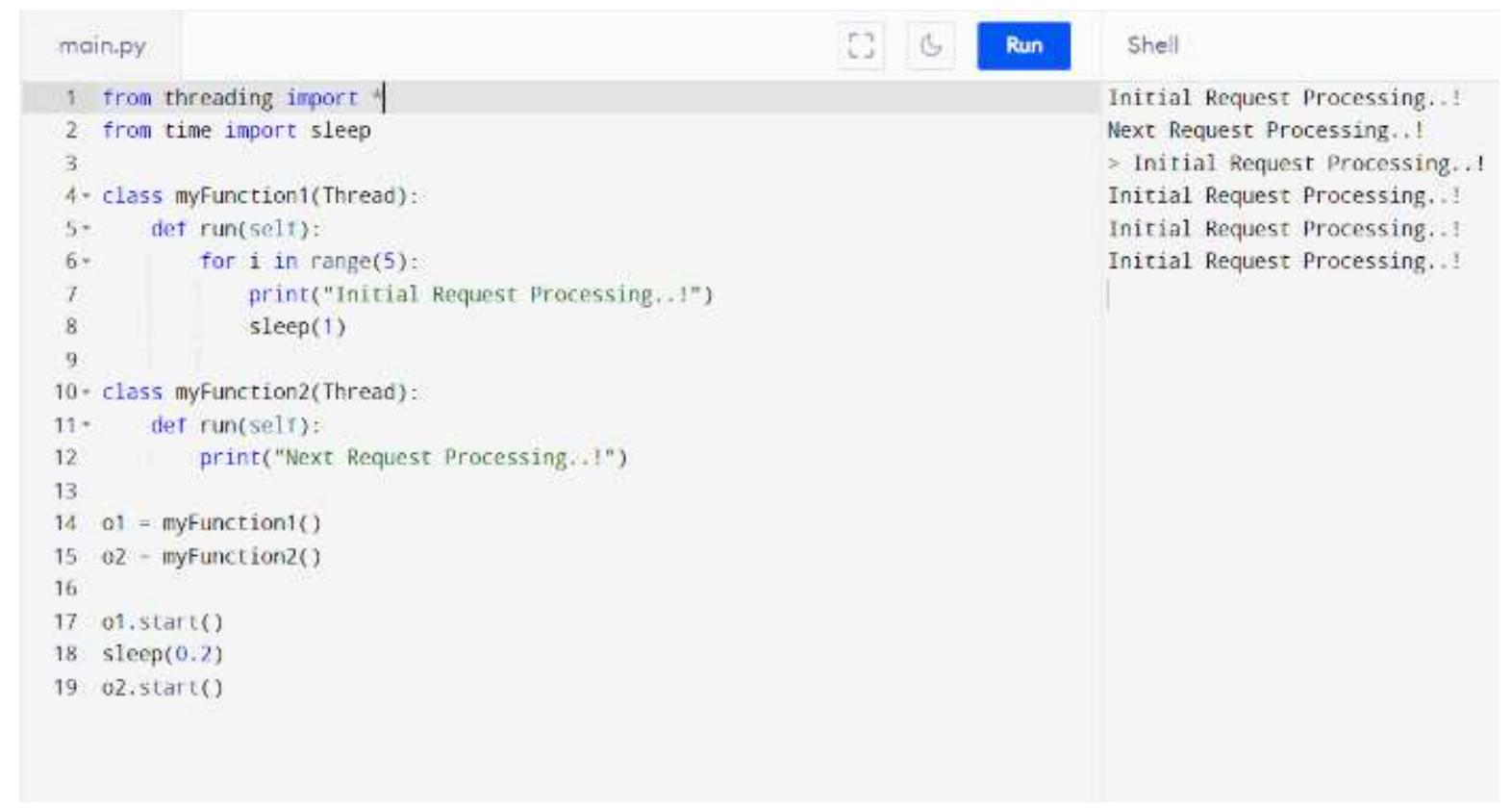This screenshot has width=1512, height=808.
Task: Click the empty shell input line
Action: coord(1289,294)
